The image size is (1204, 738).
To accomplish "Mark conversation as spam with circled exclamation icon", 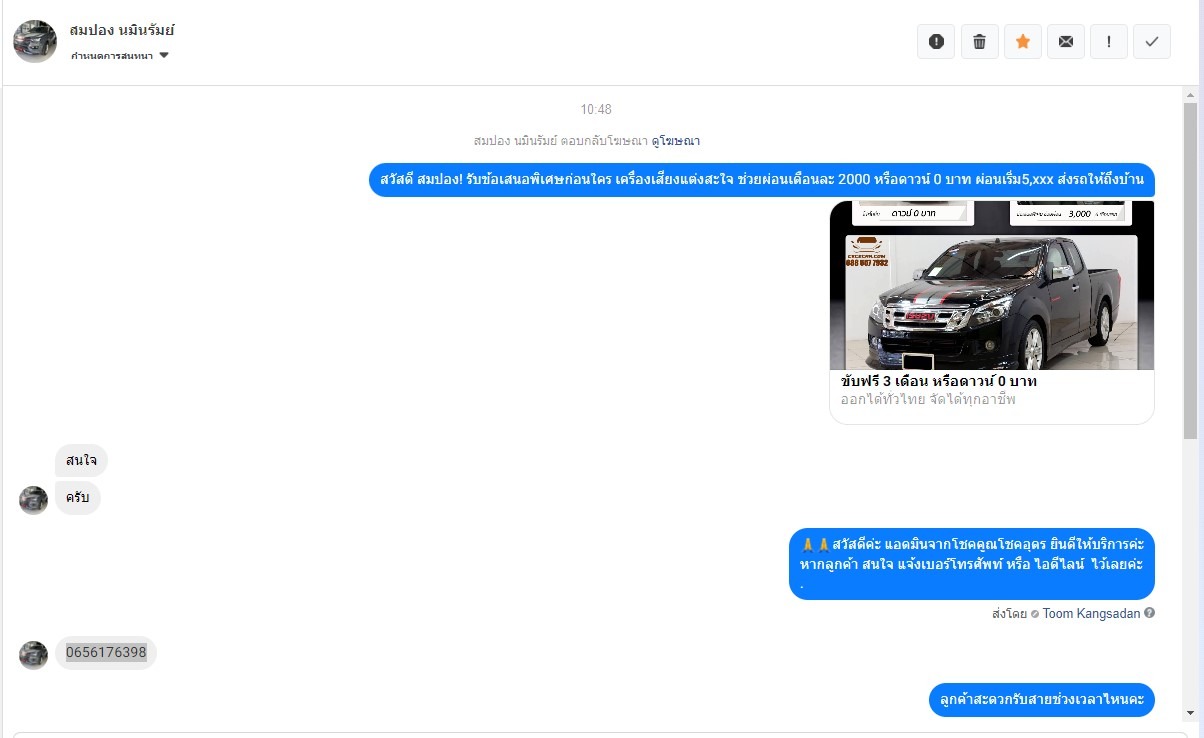I will click(936, 42).
